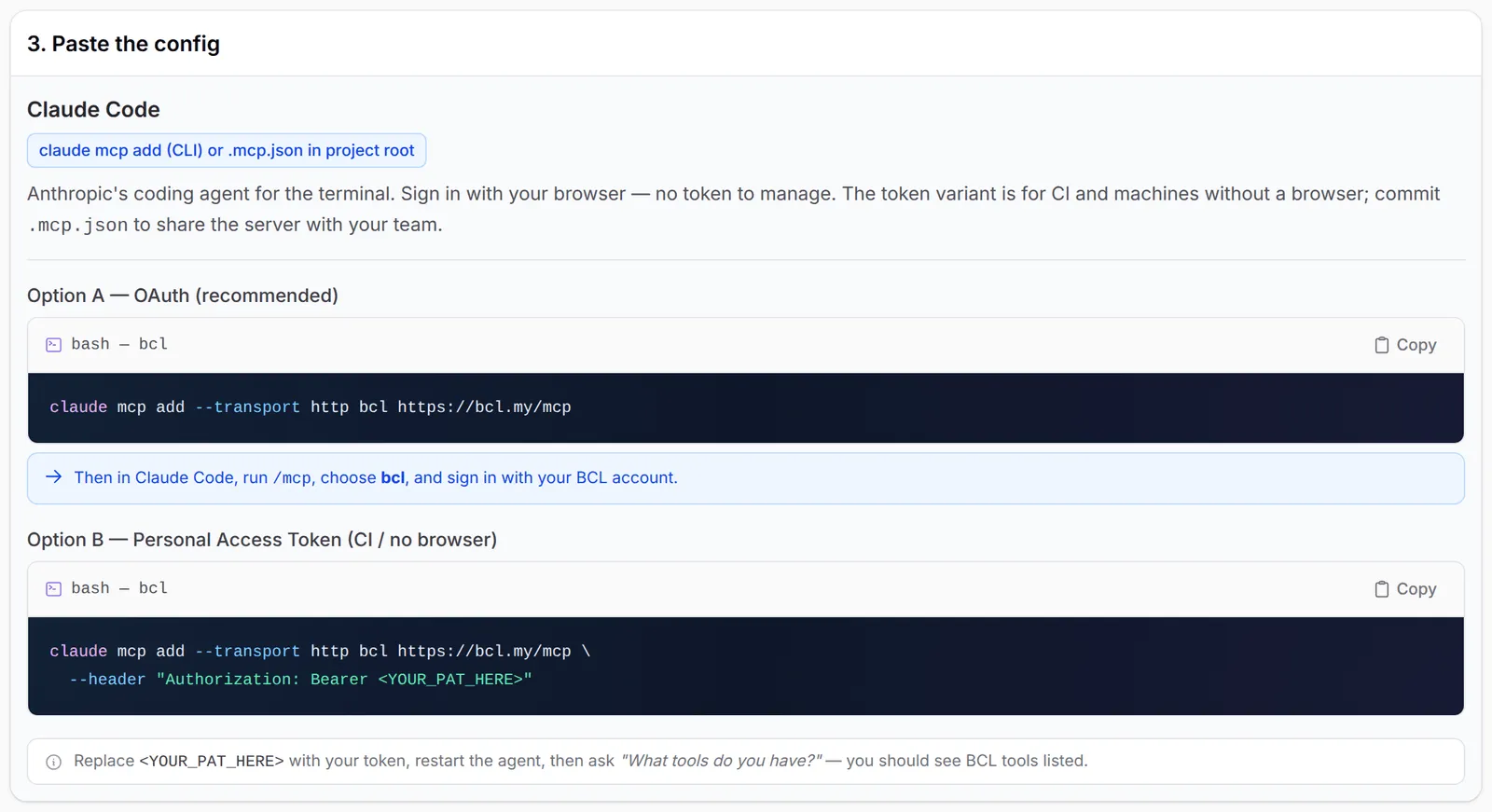Screen dimensions: 1492x812
Task: Click the info icon beside the Replace token note
Action: point(54,762)
